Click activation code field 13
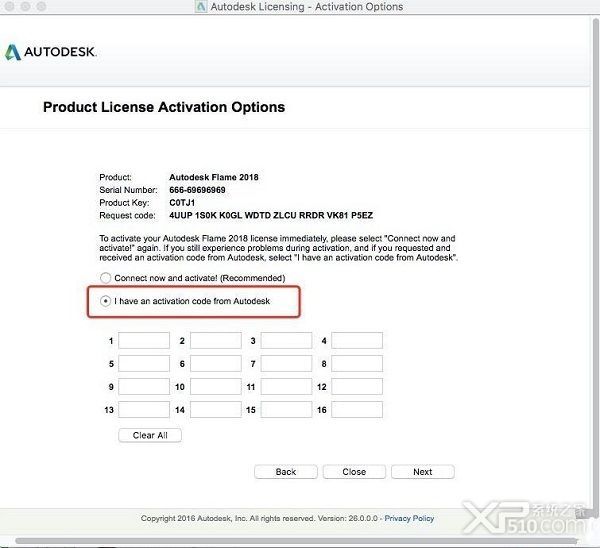The height and width of the screenshot is (548, 600). 144,409
